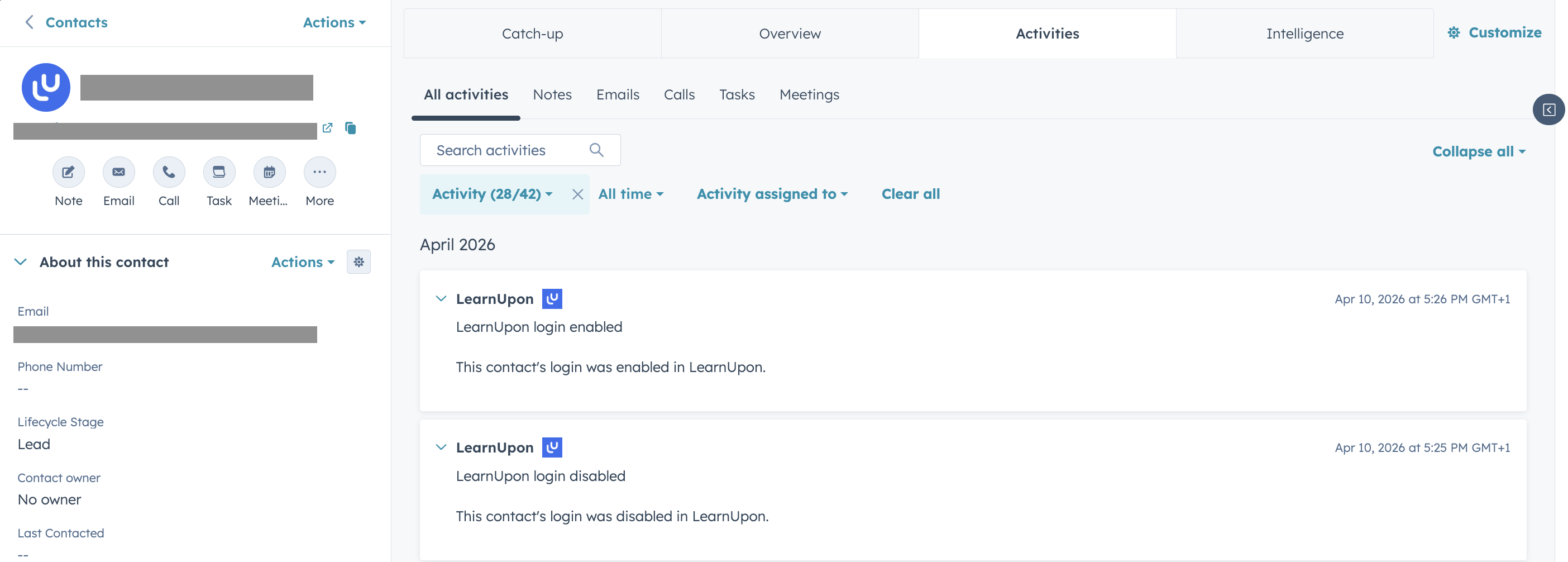Create a Task using the task icon

219,172
